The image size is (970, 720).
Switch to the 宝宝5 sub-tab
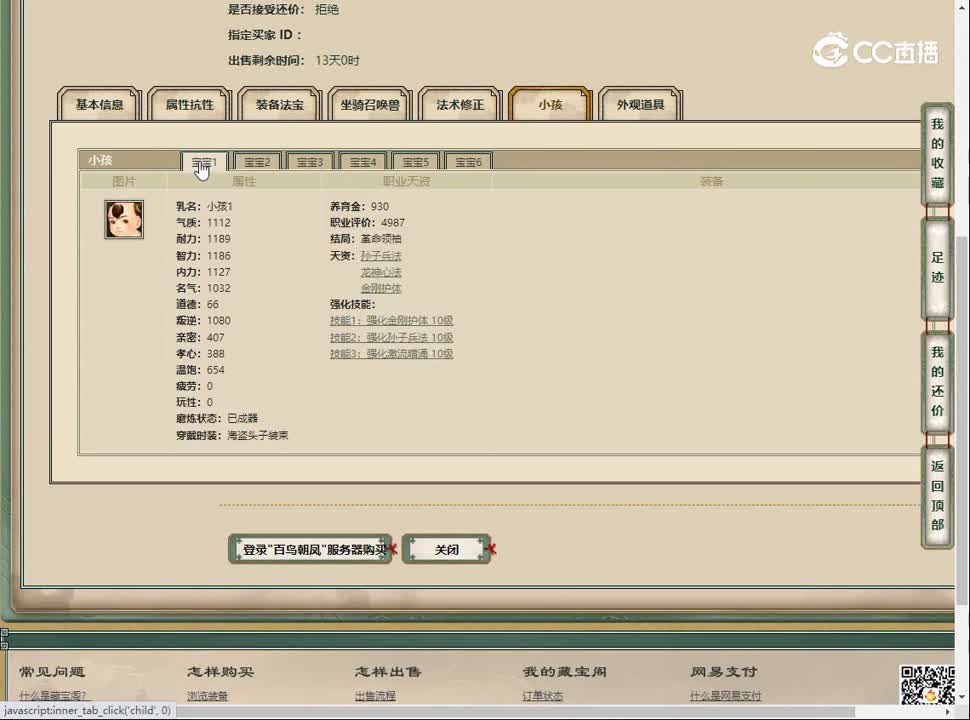415,162
